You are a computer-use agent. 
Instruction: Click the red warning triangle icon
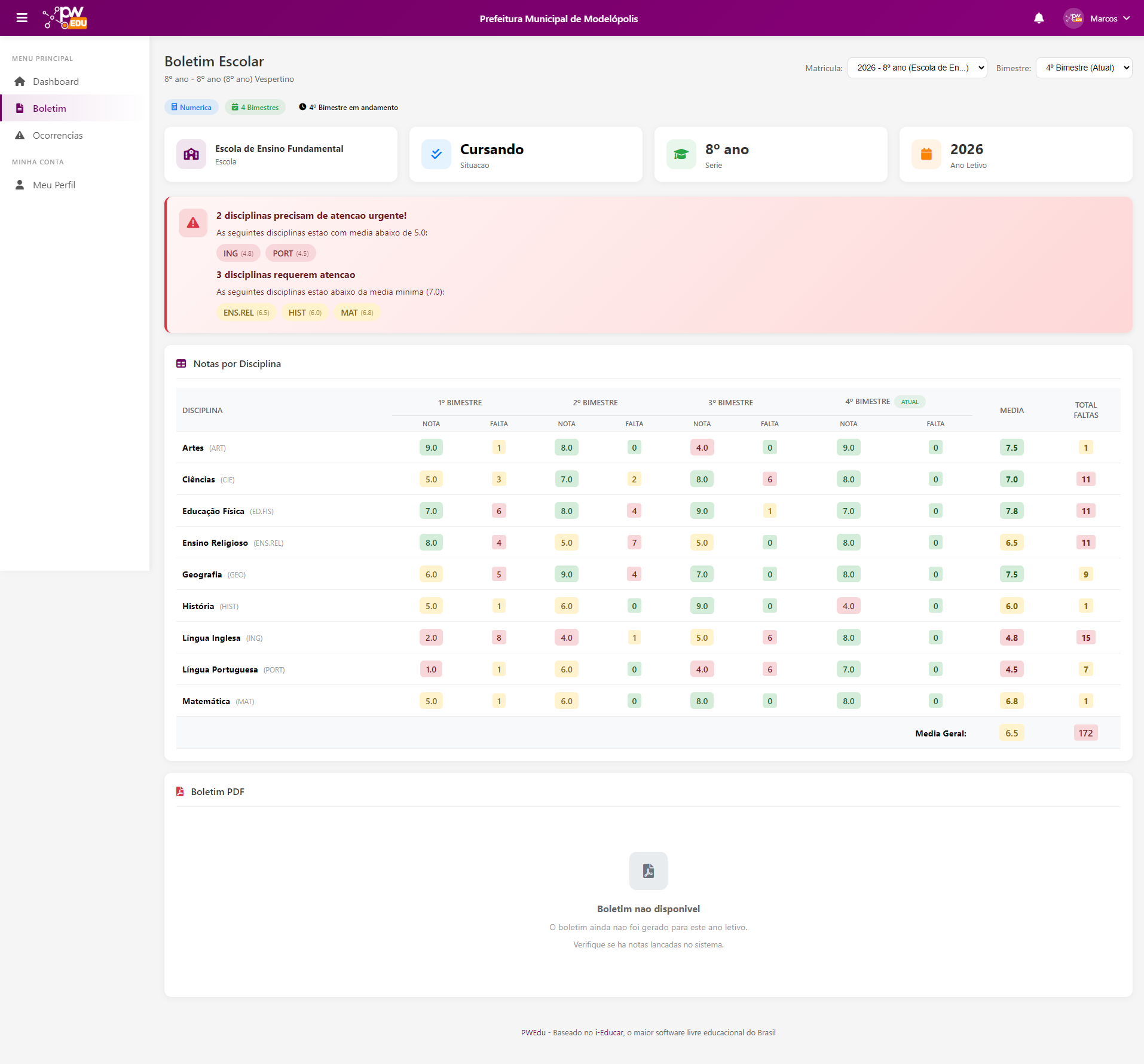pos(193,223)
